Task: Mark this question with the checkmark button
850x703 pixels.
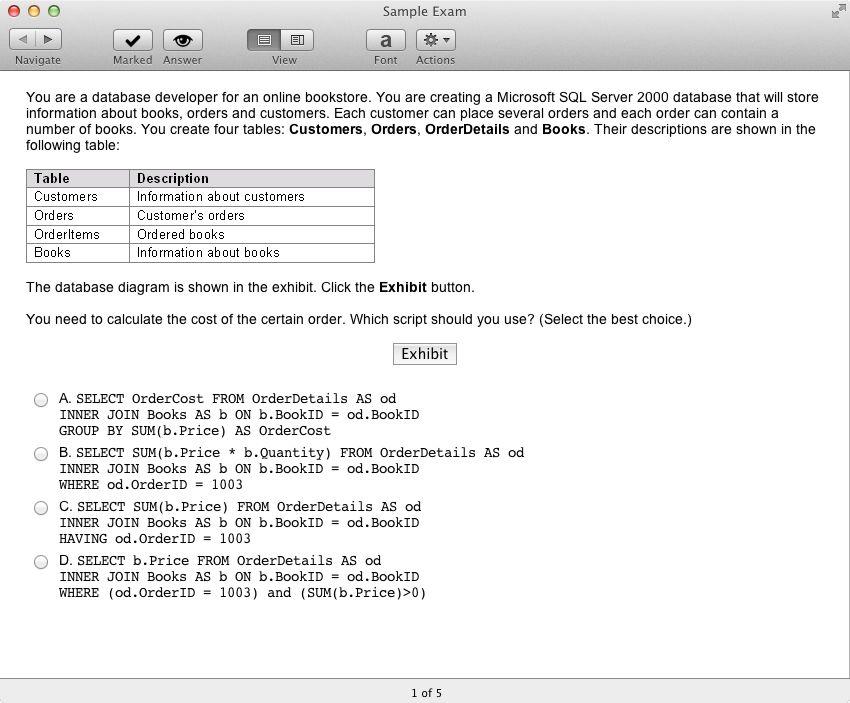Action: pos(132,40)
